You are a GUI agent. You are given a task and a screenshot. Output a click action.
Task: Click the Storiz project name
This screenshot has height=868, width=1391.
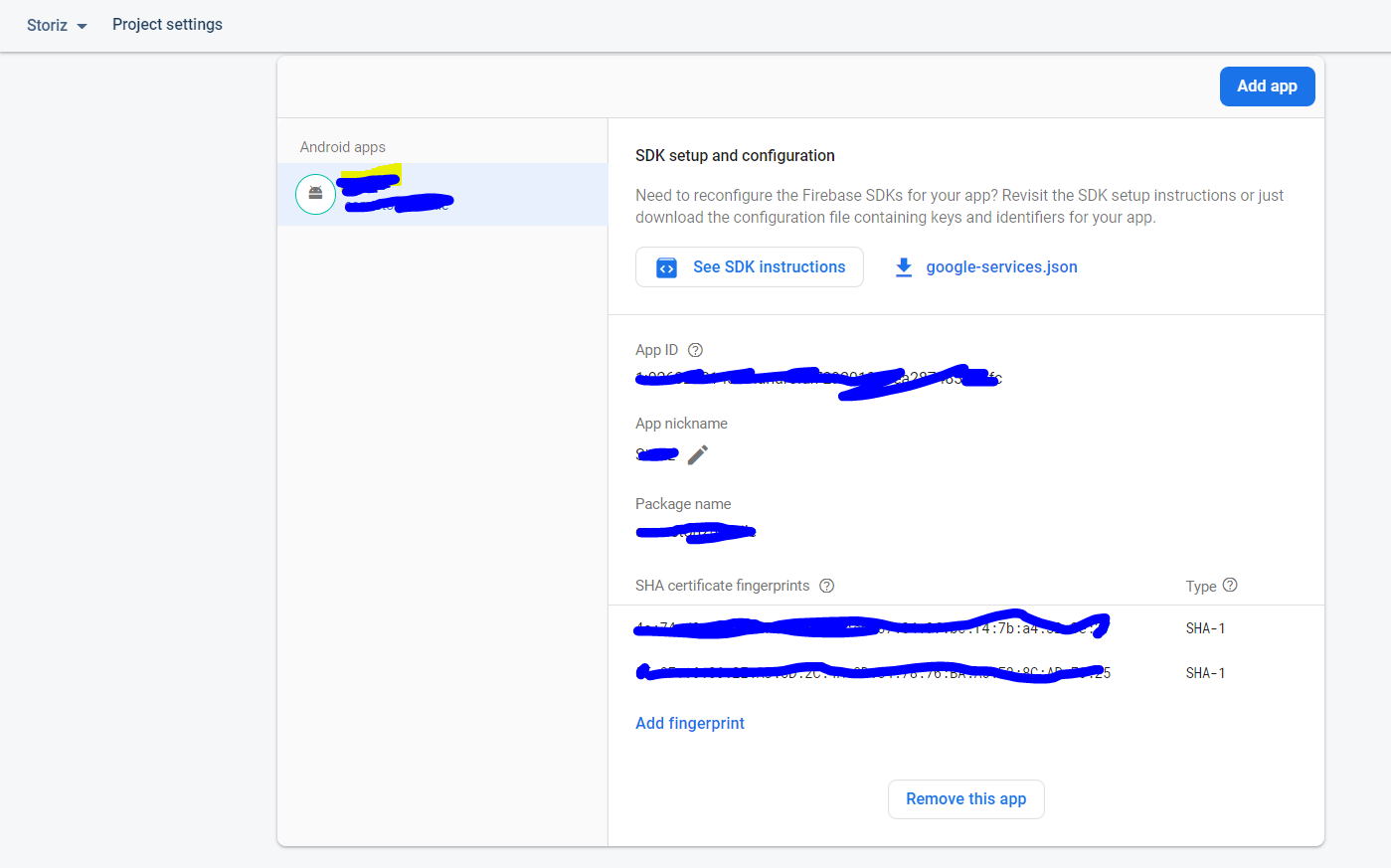pyautogui.click(x=45, y=25)
